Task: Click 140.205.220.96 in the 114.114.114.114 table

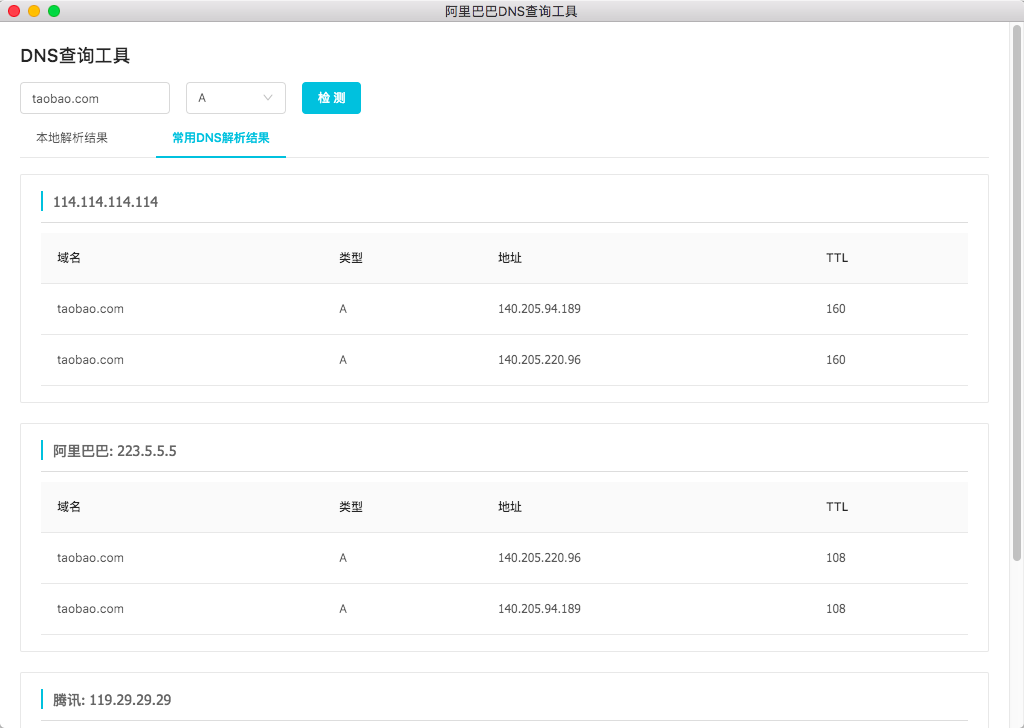Action: point(539,360)
